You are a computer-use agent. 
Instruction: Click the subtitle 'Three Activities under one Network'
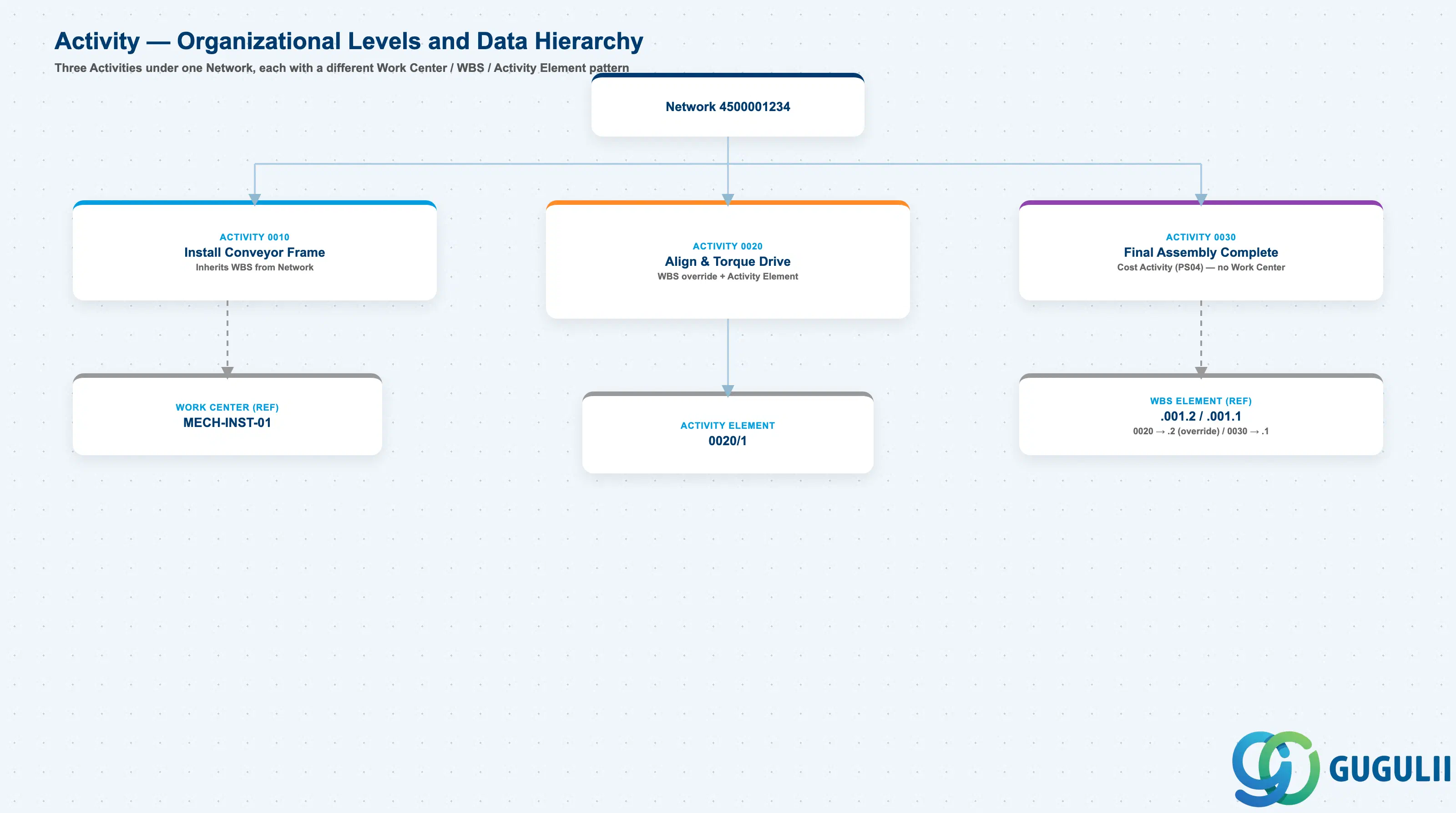click(341, 68)
